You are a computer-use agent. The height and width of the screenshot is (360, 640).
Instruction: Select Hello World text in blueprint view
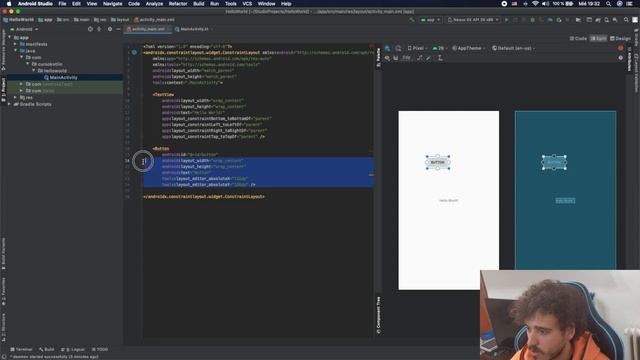565,200
